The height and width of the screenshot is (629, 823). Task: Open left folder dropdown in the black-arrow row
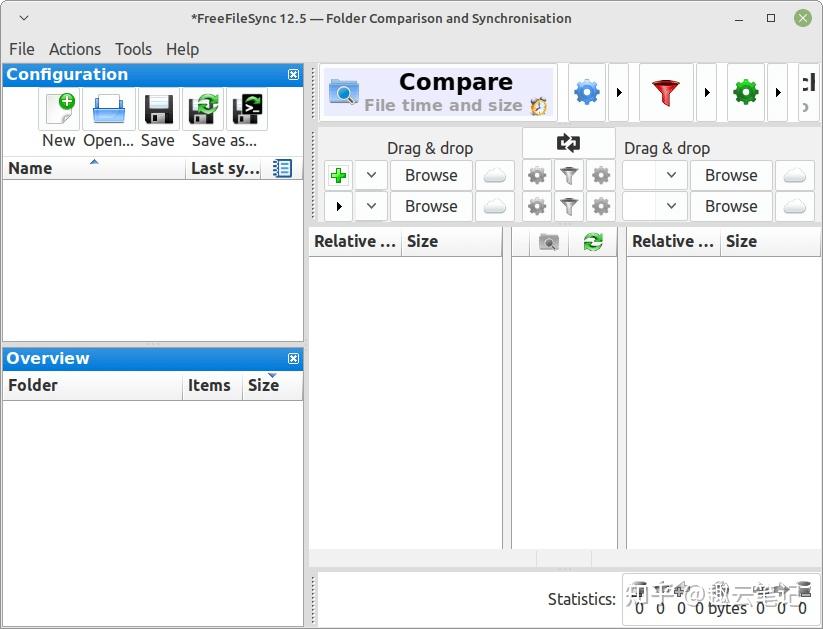click(x=371, y=206)
